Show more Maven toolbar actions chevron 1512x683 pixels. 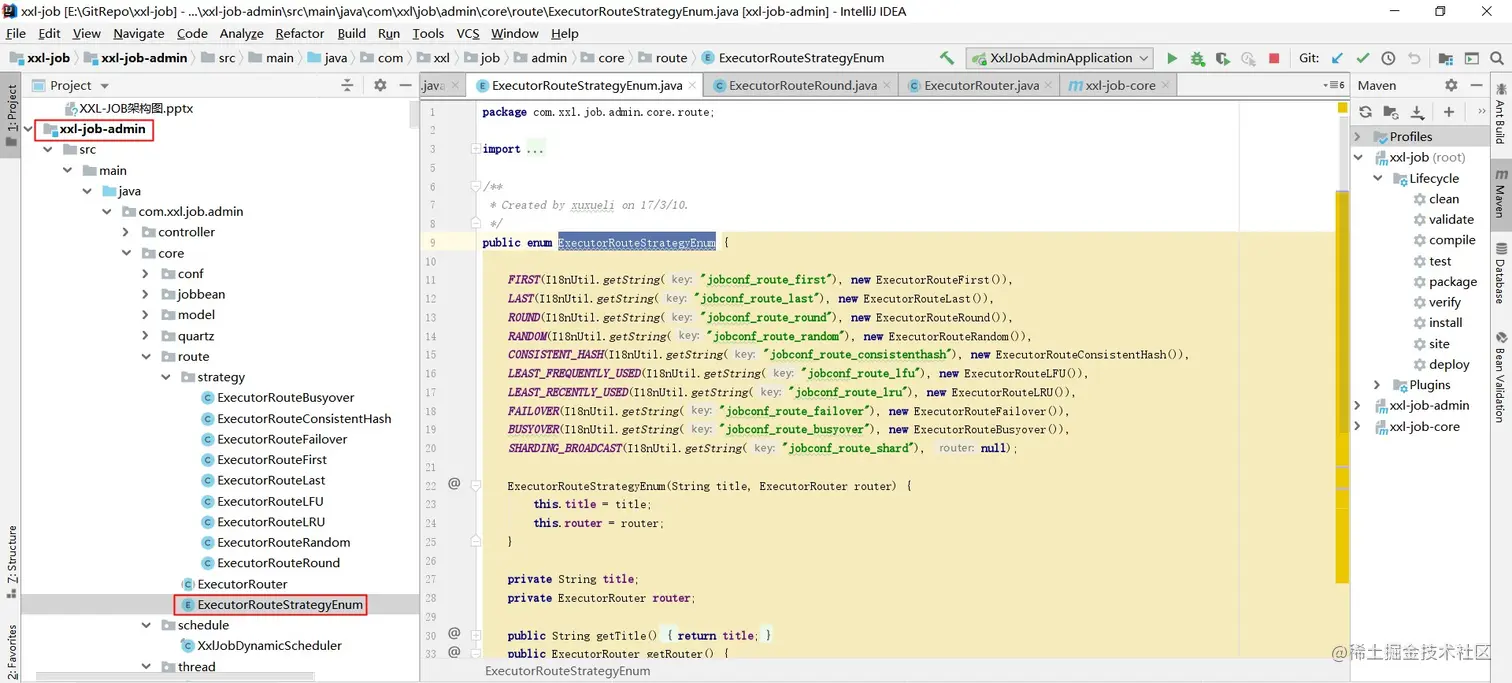pos(1482,112)
